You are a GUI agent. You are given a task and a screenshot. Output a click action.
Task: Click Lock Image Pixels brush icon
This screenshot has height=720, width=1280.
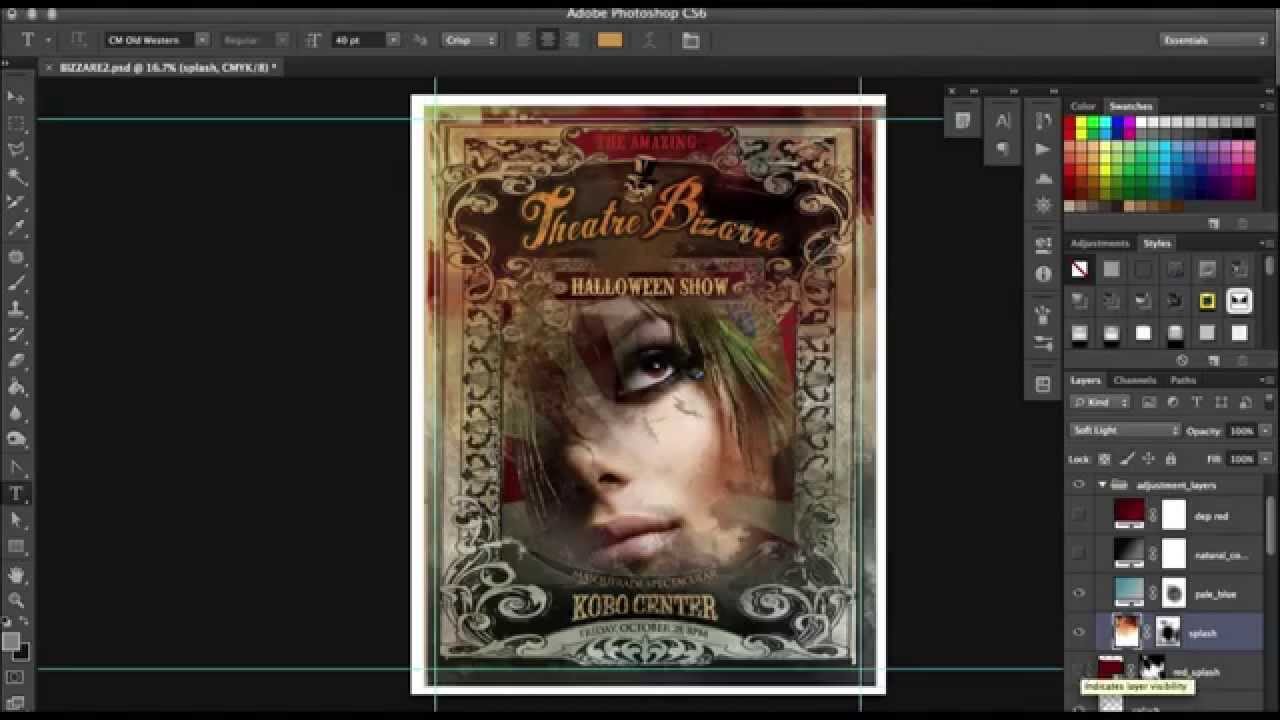tap(1126, 459)
